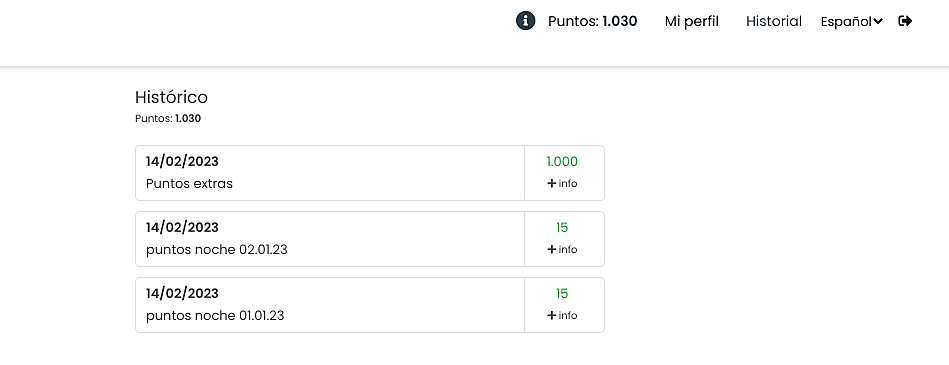Image resolution: width=949 pixels, height=365 pixels.
Task: Expand +info for puntos noche 02.01.23
Action: pyautogui.click(x=562, y=249)
